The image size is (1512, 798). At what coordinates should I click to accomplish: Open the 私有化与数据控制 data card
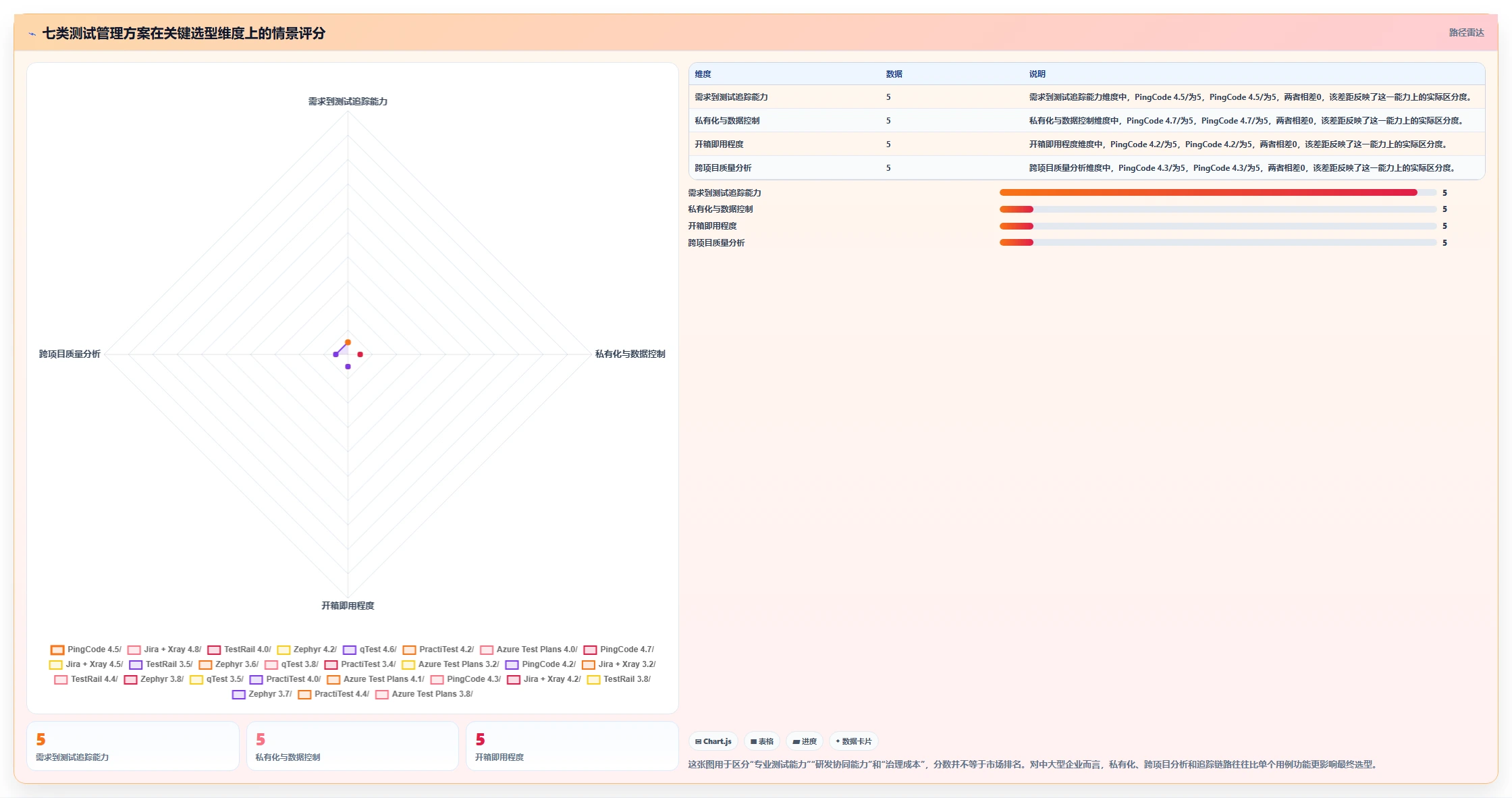point(352,746)
